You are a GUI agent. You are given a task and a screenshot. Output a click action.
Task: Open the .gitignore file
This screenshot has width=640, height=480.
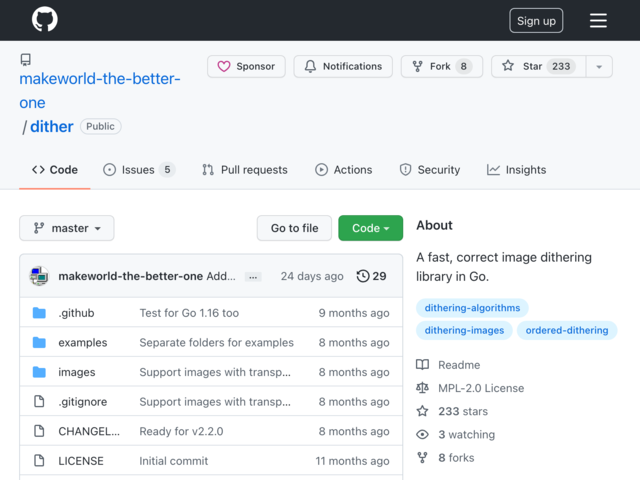83,402
